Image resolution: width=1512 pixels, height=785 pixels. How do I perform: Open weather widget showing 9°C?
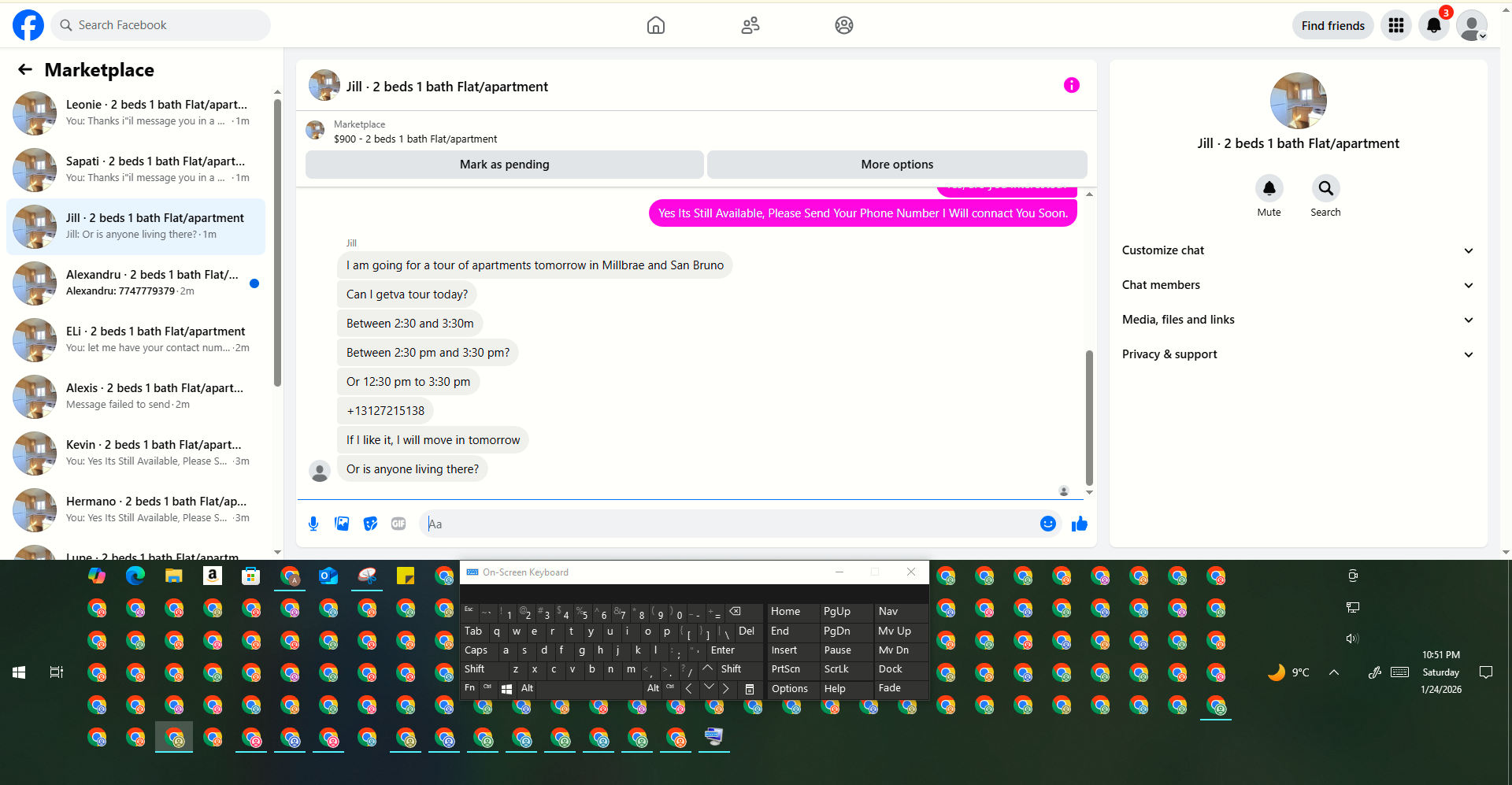point(1288,672)
